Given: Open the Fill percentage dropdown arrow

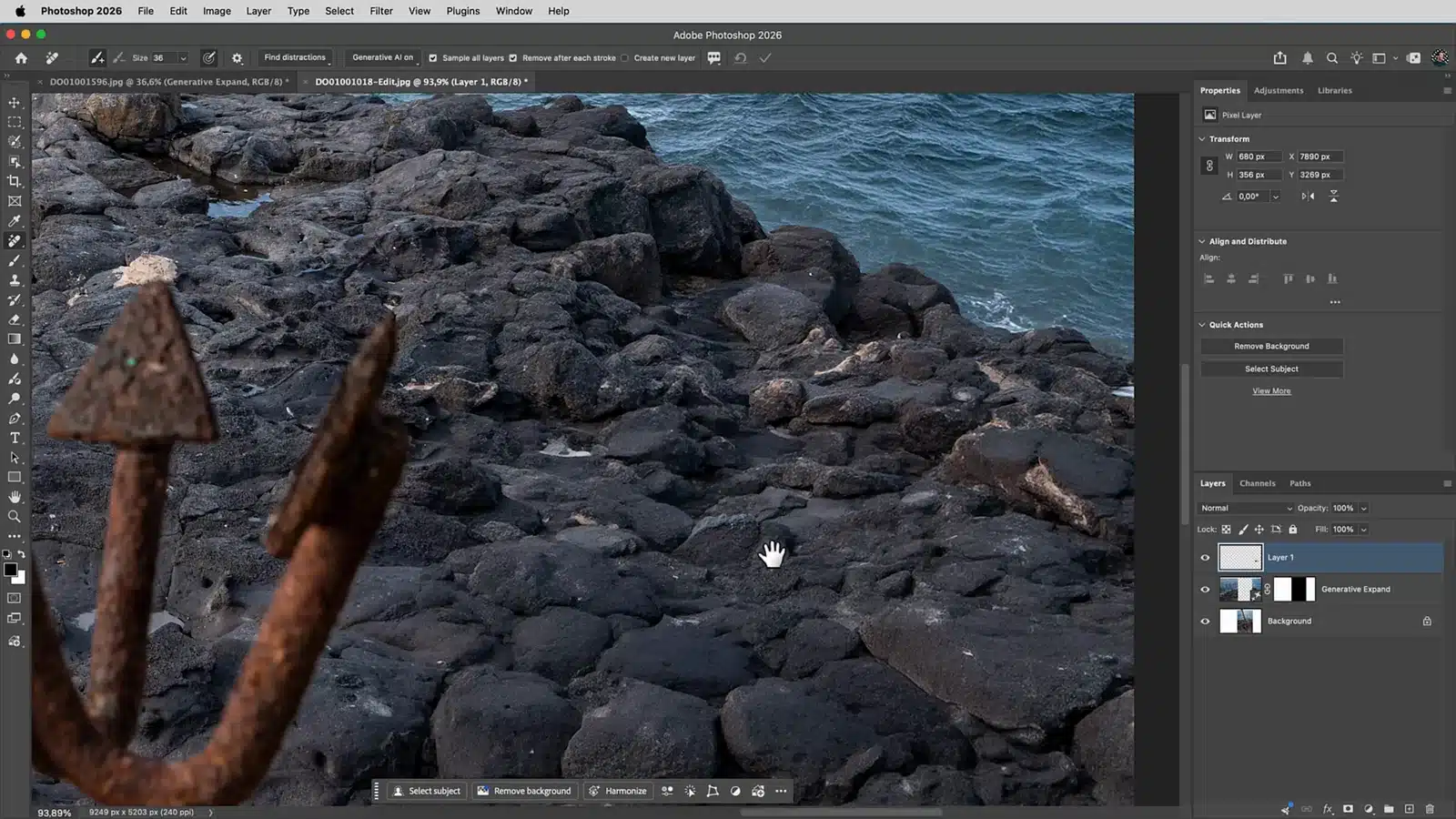Looking at the screenshot, I should (1363, 529).
